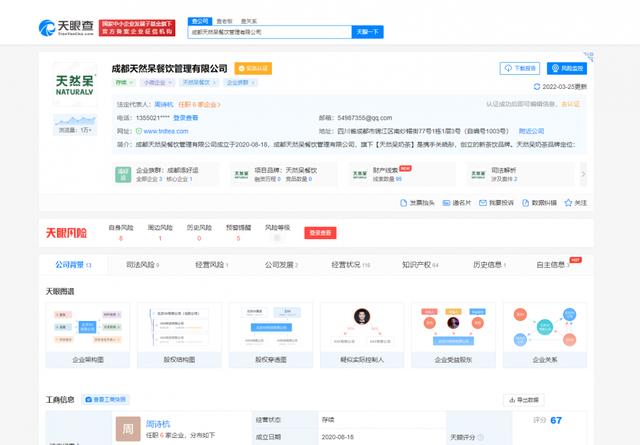Click the red 登录查看 button
Image resolution: width=640 pixels, height=445 pixels.
tap(320, 233)
